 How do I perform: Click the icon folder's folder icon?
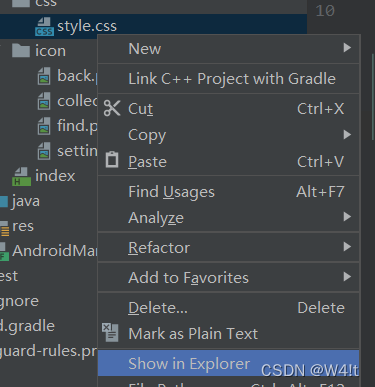pyautogui.click(x=21, y=50)
